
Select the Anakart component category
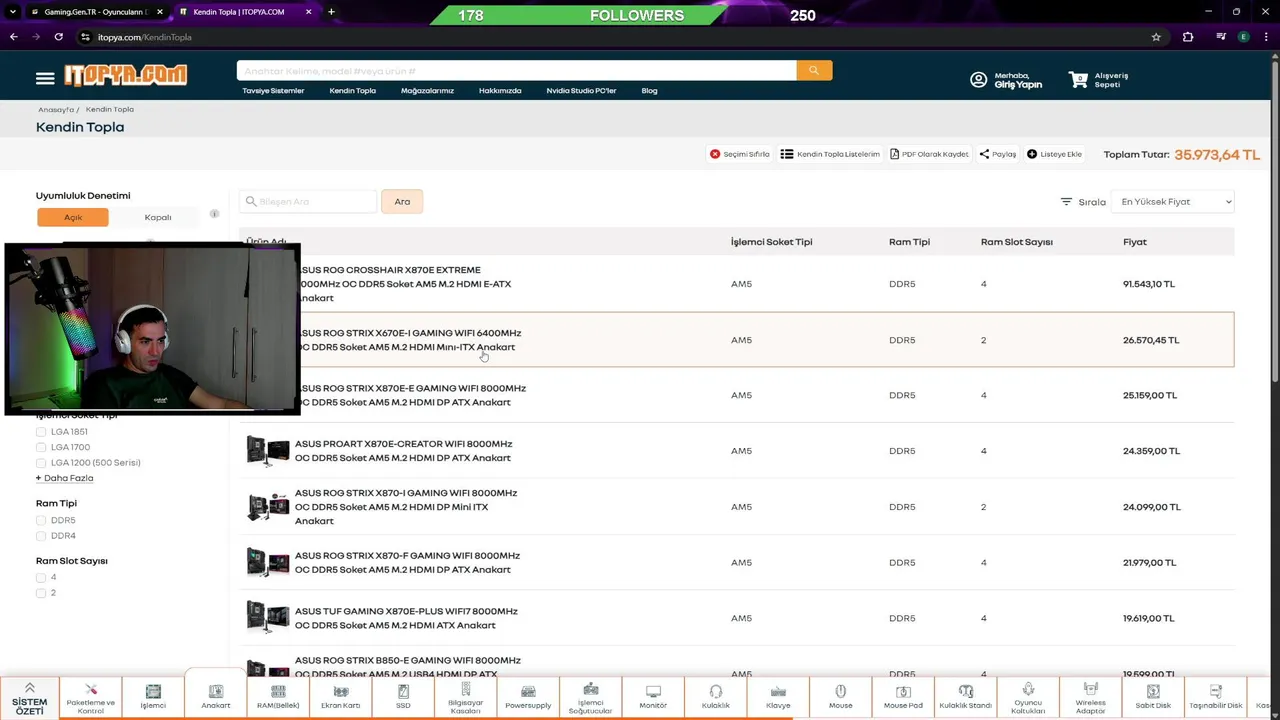(216, 698)
